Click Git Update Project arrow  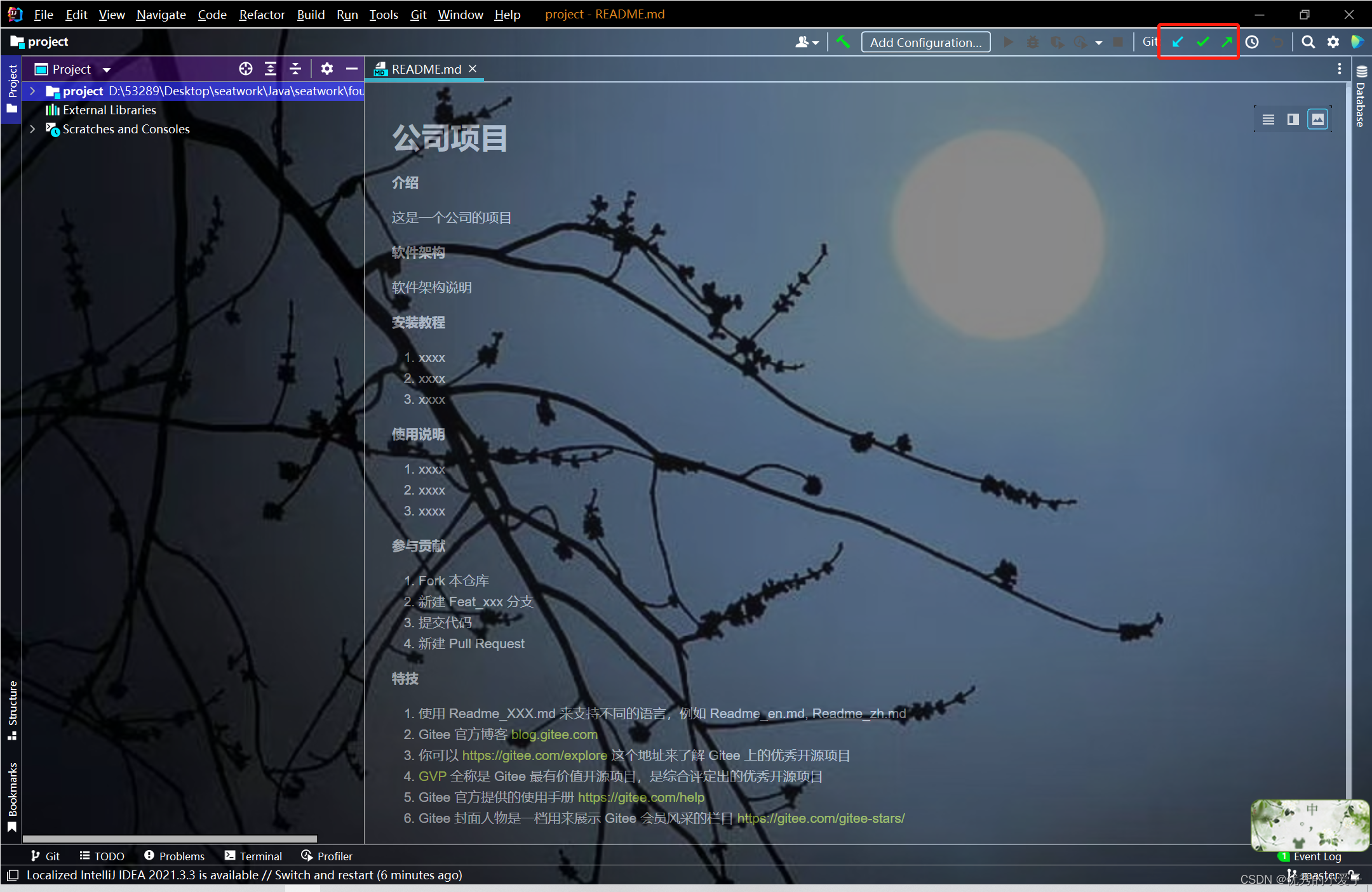(1178, 42)
